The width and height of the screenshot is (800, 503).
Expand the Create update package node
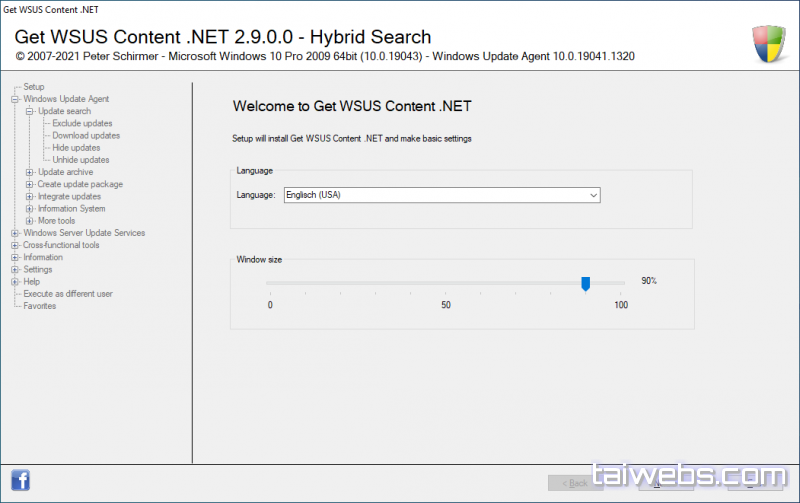click(30, 184)
